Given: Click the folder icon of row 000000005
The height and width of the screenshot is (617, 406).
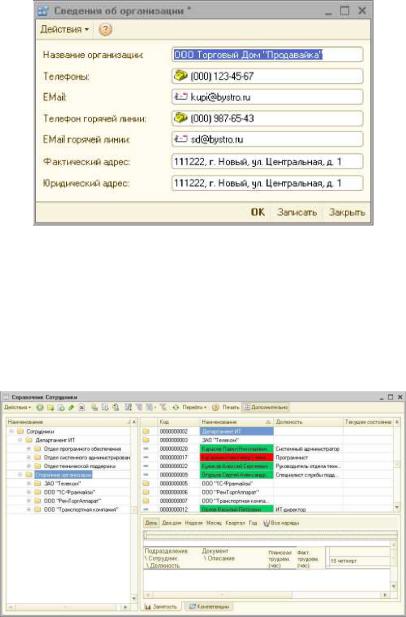Looking at the screenshot, I should tap(146, 484).
